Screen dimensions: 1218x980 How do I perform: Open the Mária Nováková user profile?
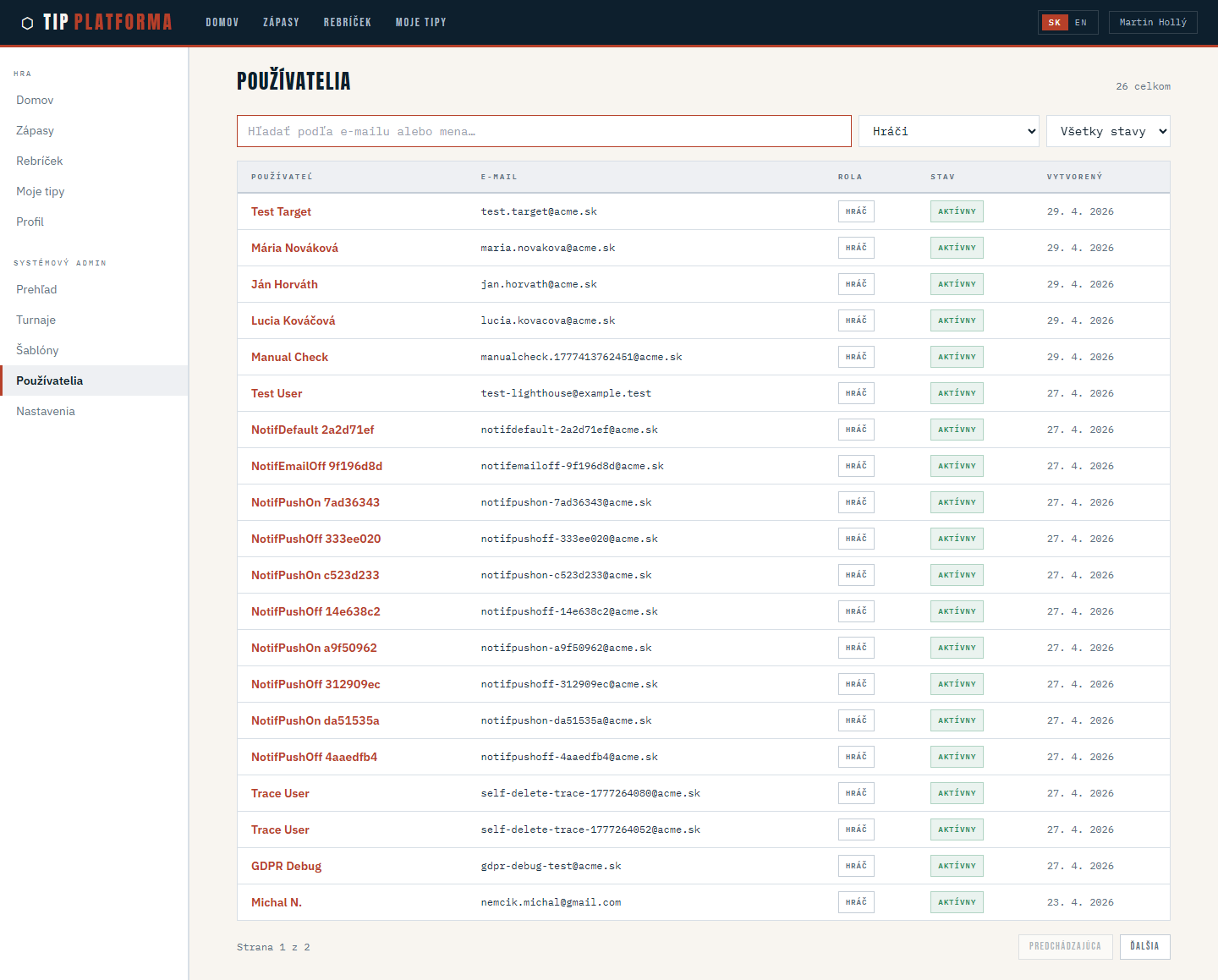[294, 248]
